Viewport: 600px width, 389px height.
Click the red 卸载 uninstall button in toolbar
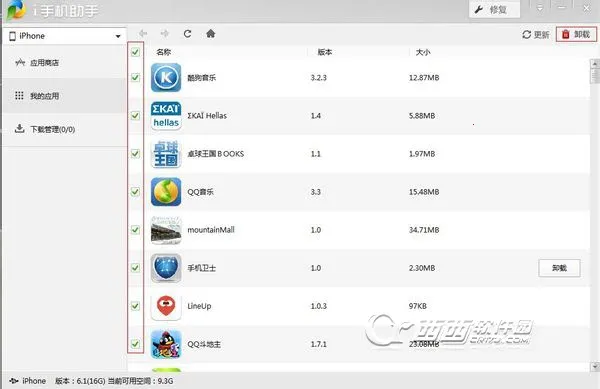coord(576,34)
